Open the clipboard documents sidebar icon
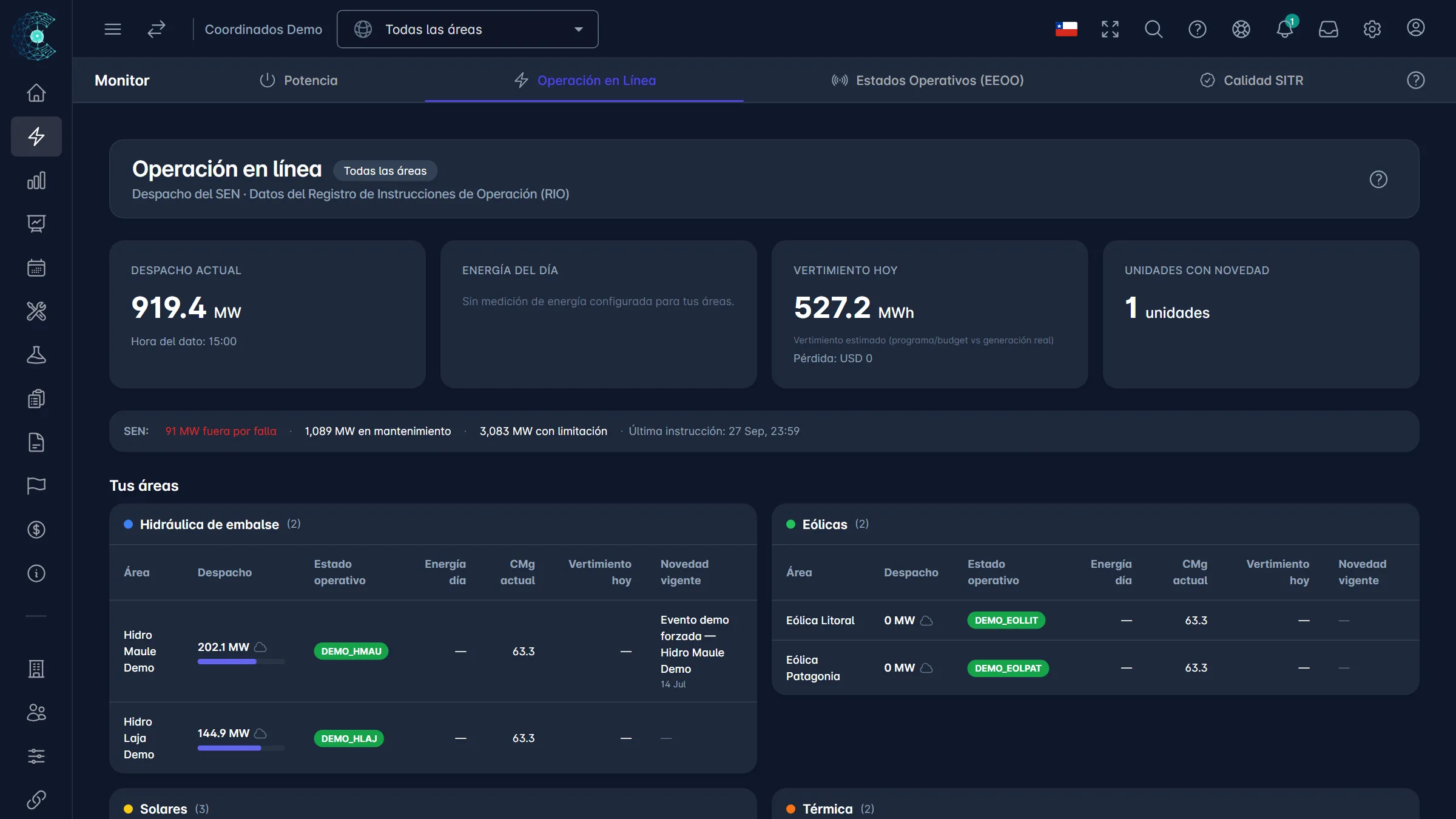 point(36,399)
